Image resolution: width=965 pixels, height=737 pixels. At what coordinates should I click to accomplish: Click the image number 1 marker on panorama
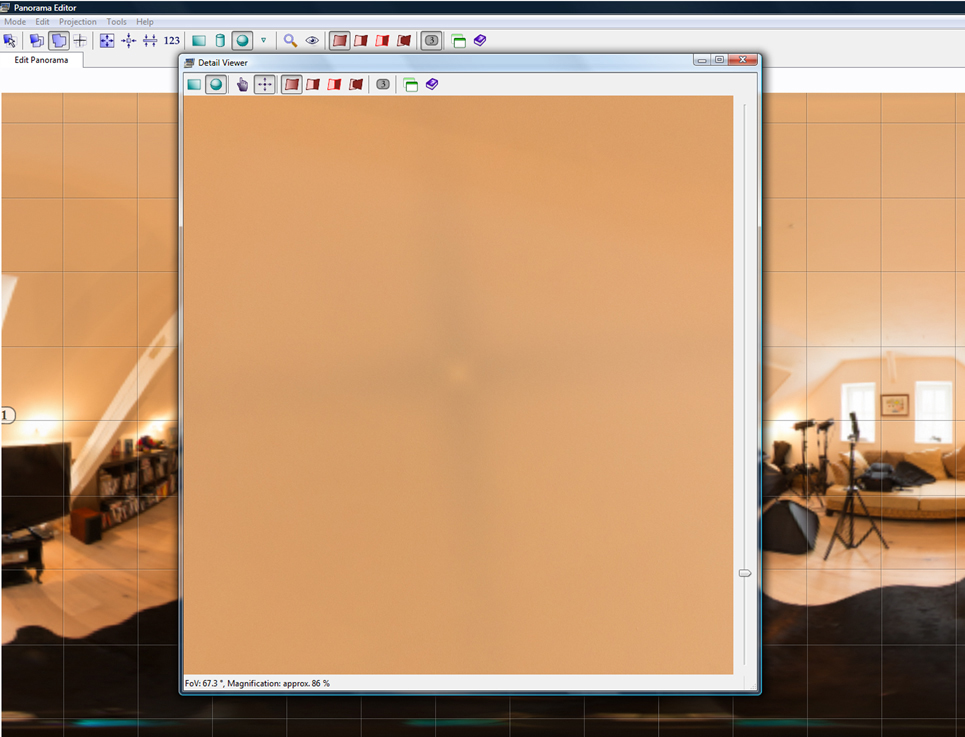pyautogui.click(x=7, y=415)
